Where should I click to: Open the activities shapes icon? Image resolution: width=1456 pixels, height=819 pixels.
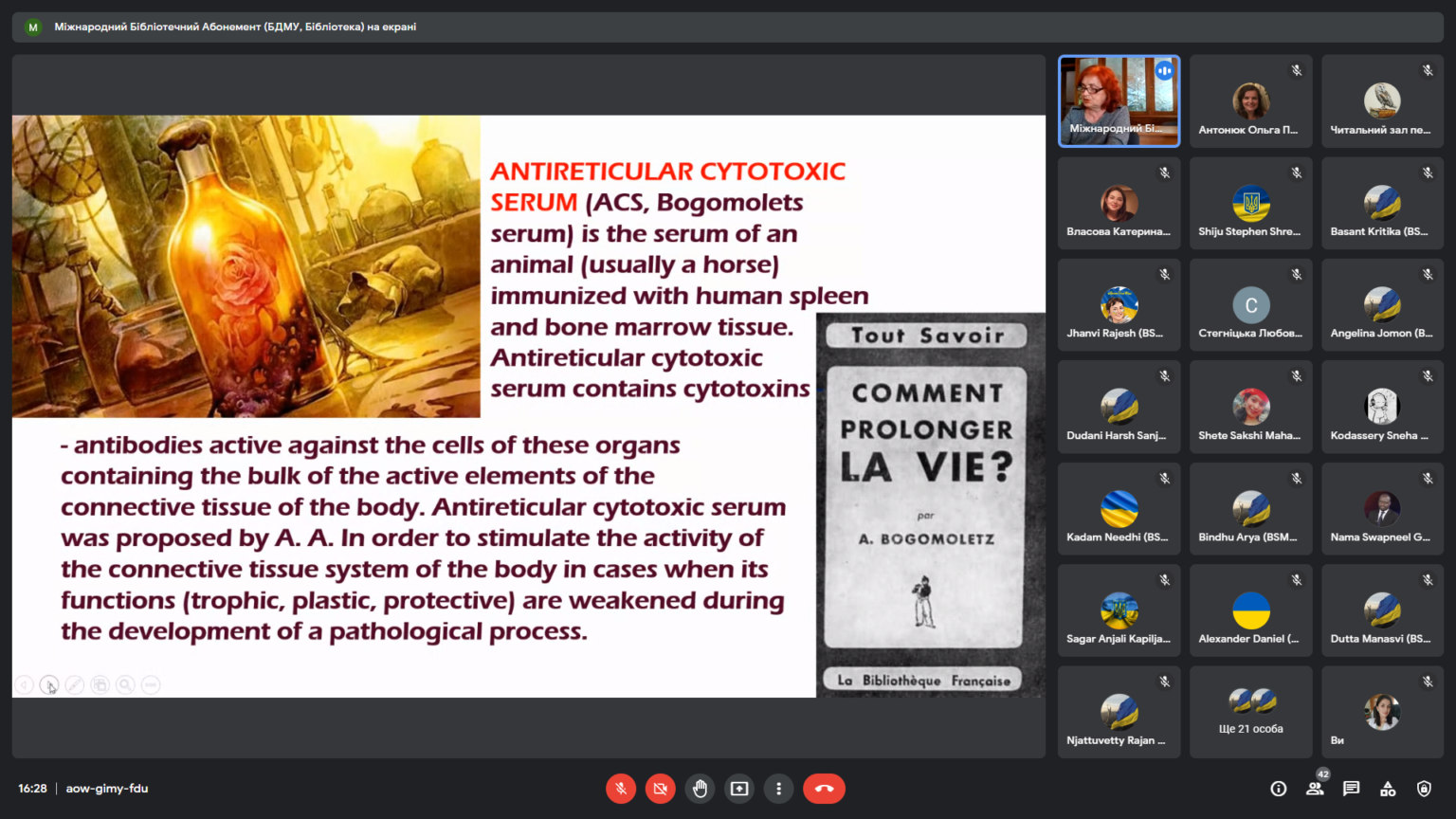tap(1388, 789)
